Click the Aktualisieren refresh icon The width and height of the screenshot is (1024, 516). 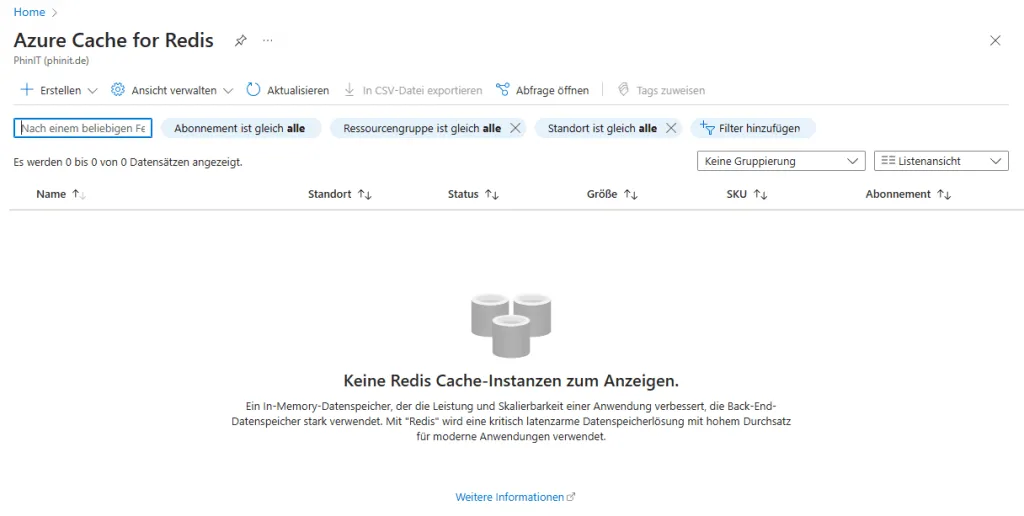click(253, 90)
